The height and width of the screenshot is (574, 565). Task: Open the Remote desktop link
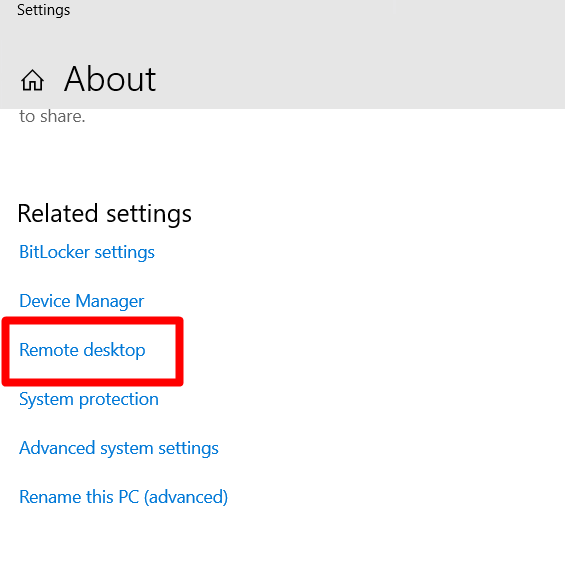pos(82,350)
